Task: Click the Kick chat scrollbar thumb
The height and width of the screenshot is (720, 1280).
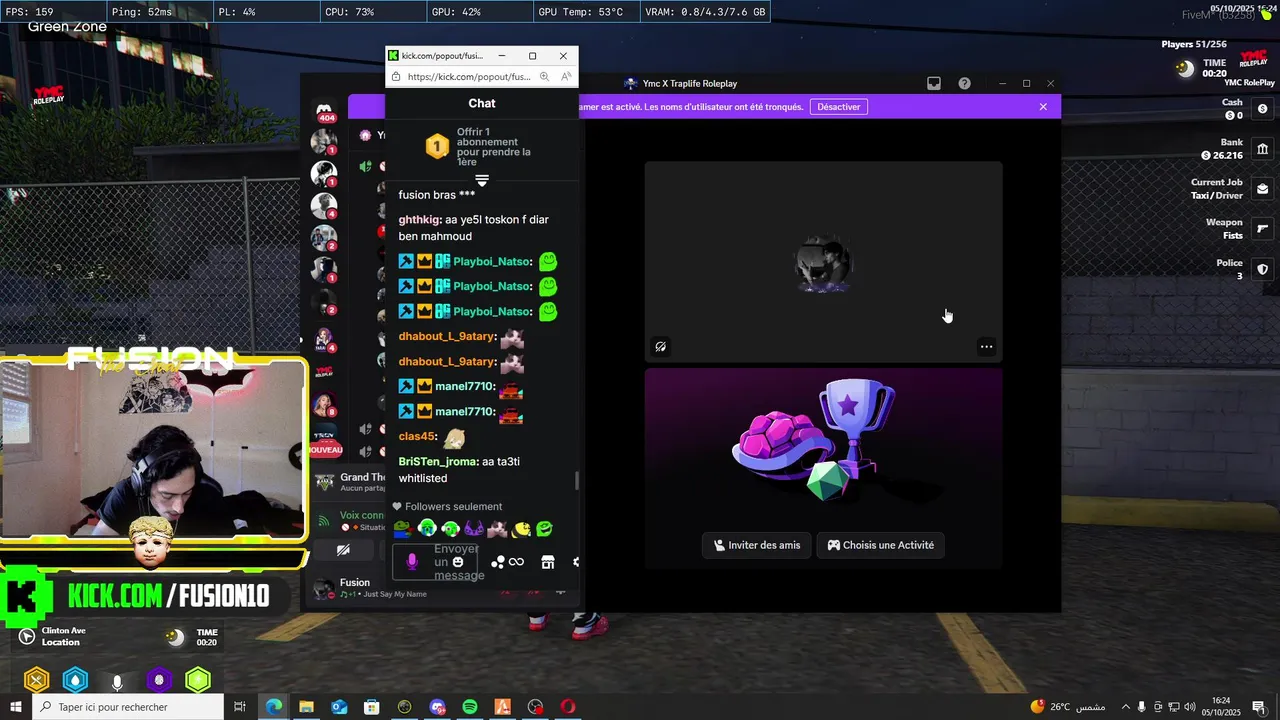Action: [x=576, y=481]
